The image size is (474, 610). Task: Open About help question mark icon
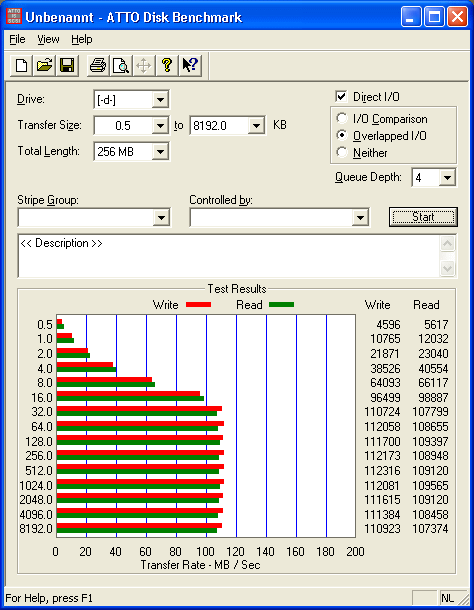[x=167, y=65]
